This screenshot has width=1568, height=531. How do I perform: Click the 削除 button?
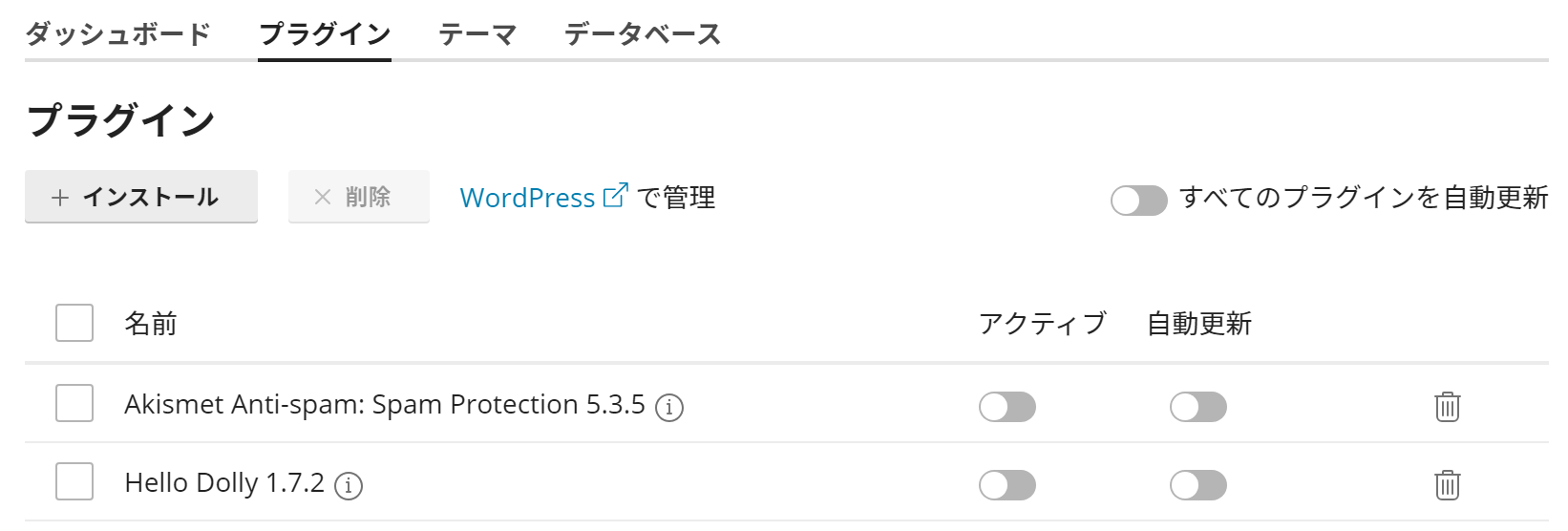click(x=359, y=197)
